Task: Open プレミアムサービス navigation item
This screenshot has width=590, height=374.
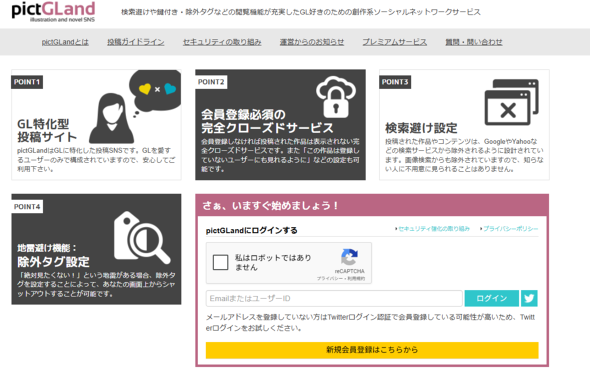Action: (394, 42)
